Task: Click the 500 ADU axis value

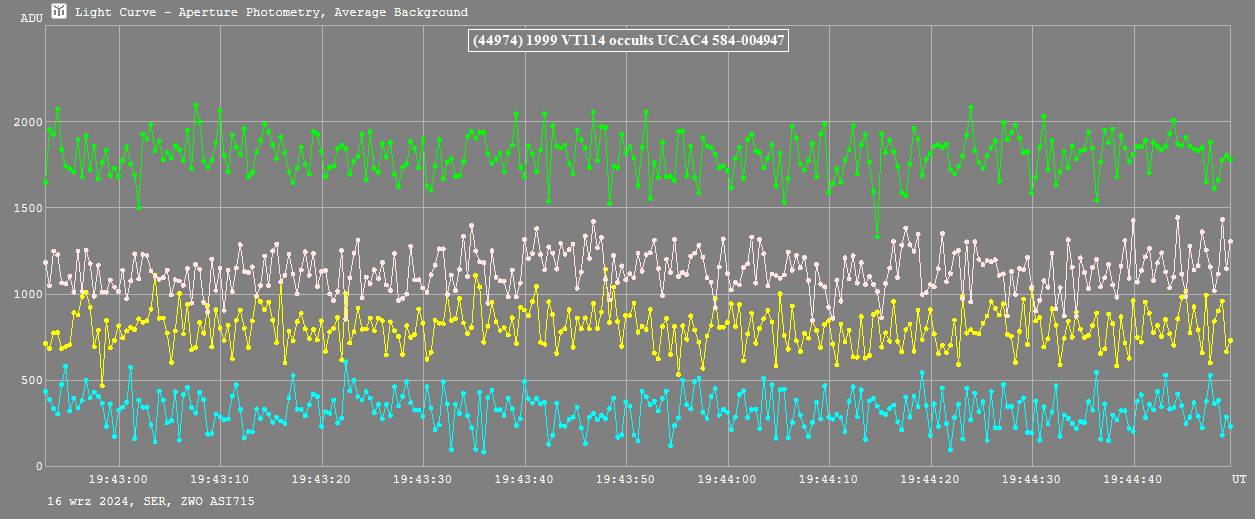Action: 32,380
